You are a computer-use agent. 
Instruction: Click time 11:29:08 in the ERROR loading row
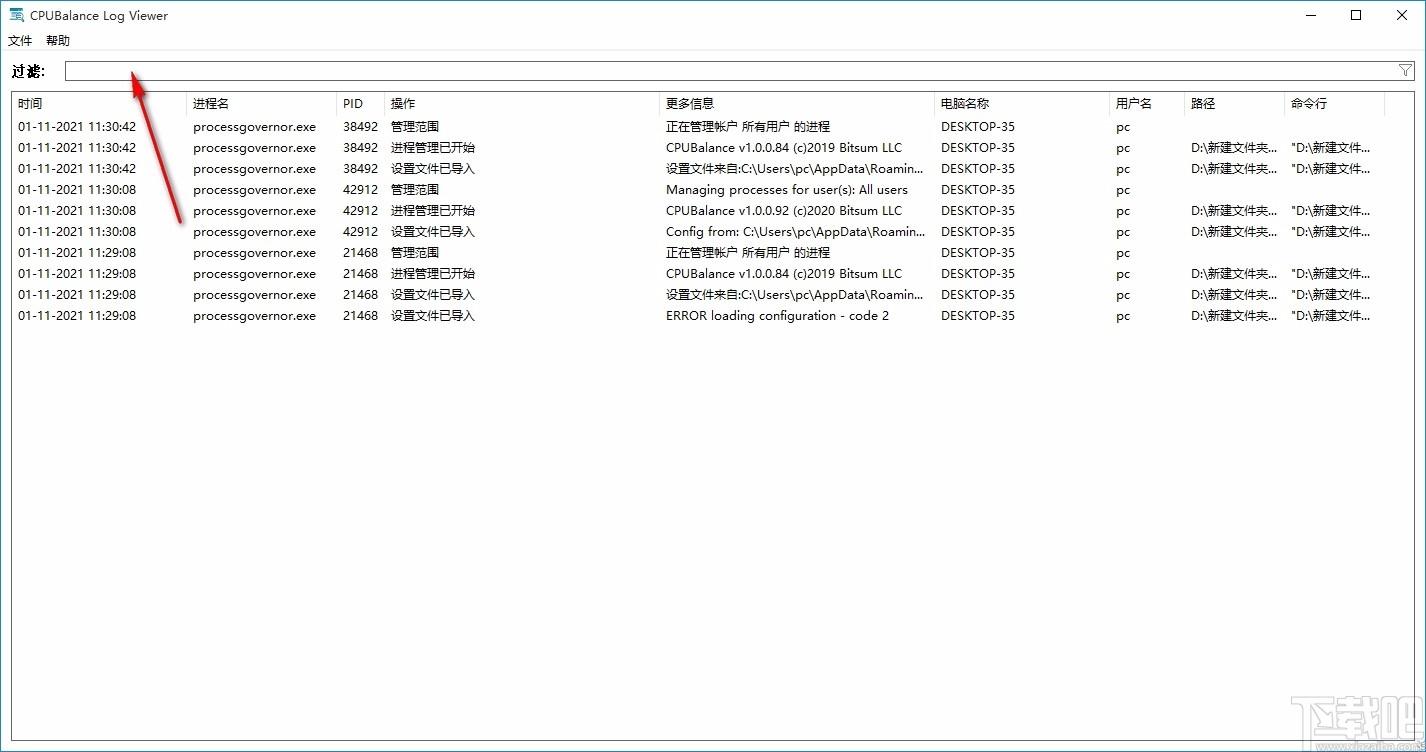click(77, 316)
